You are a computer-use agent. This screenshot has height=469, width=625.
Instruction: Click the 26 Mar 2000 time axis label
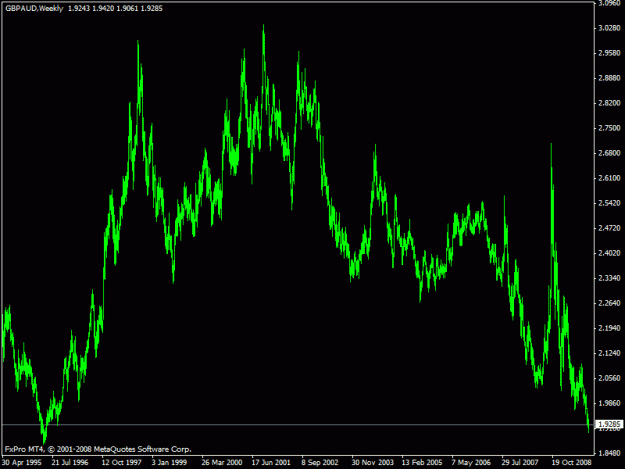222,463
